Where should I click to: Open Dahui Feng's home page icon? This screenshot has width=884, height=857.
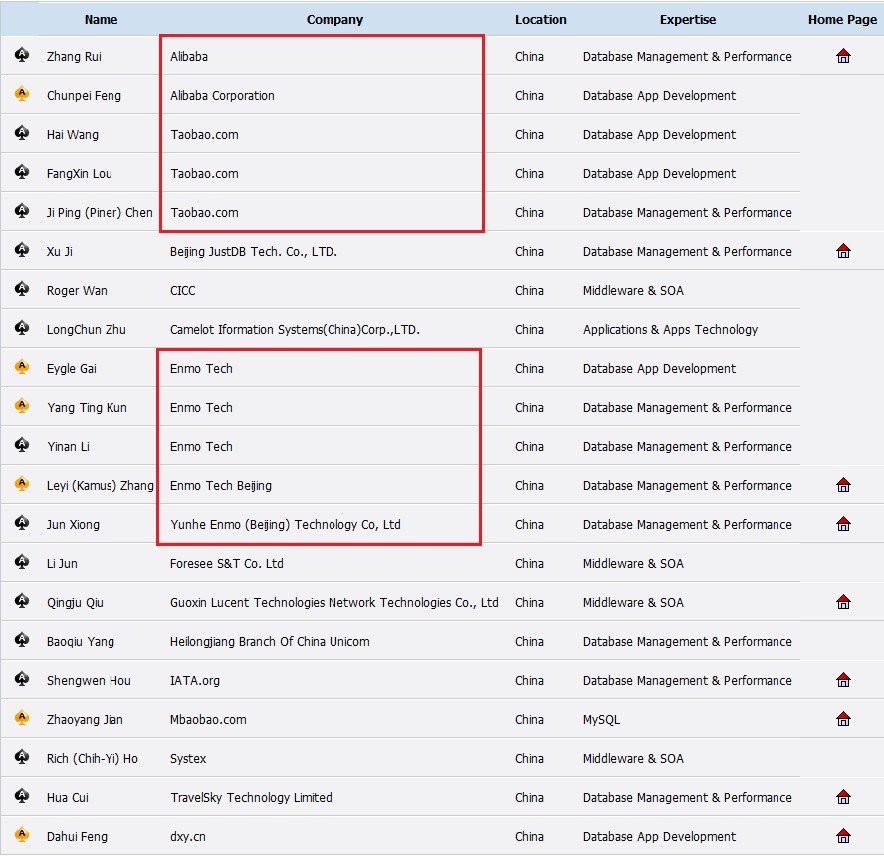[x=843, y=836]
